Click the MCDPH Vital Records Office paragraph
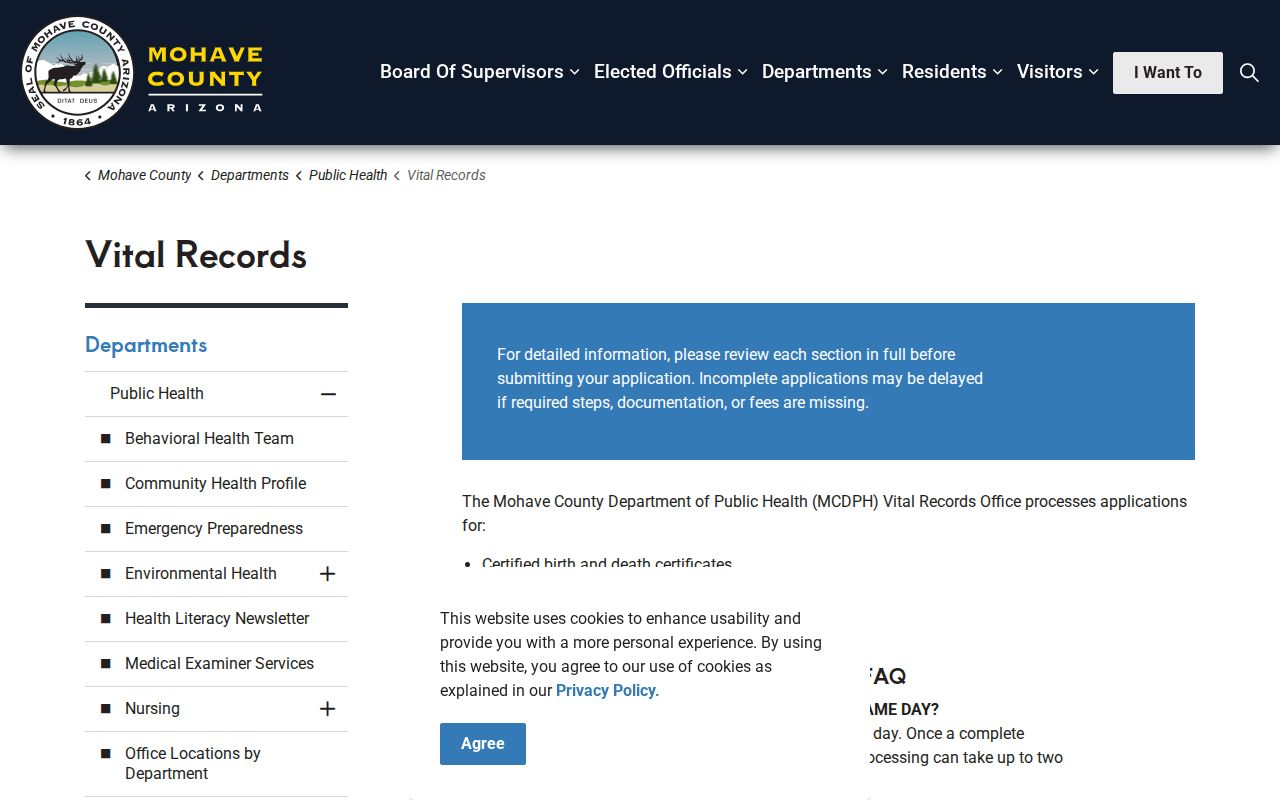This screenshot has height=800, width=1280. [x=825, y=513]
